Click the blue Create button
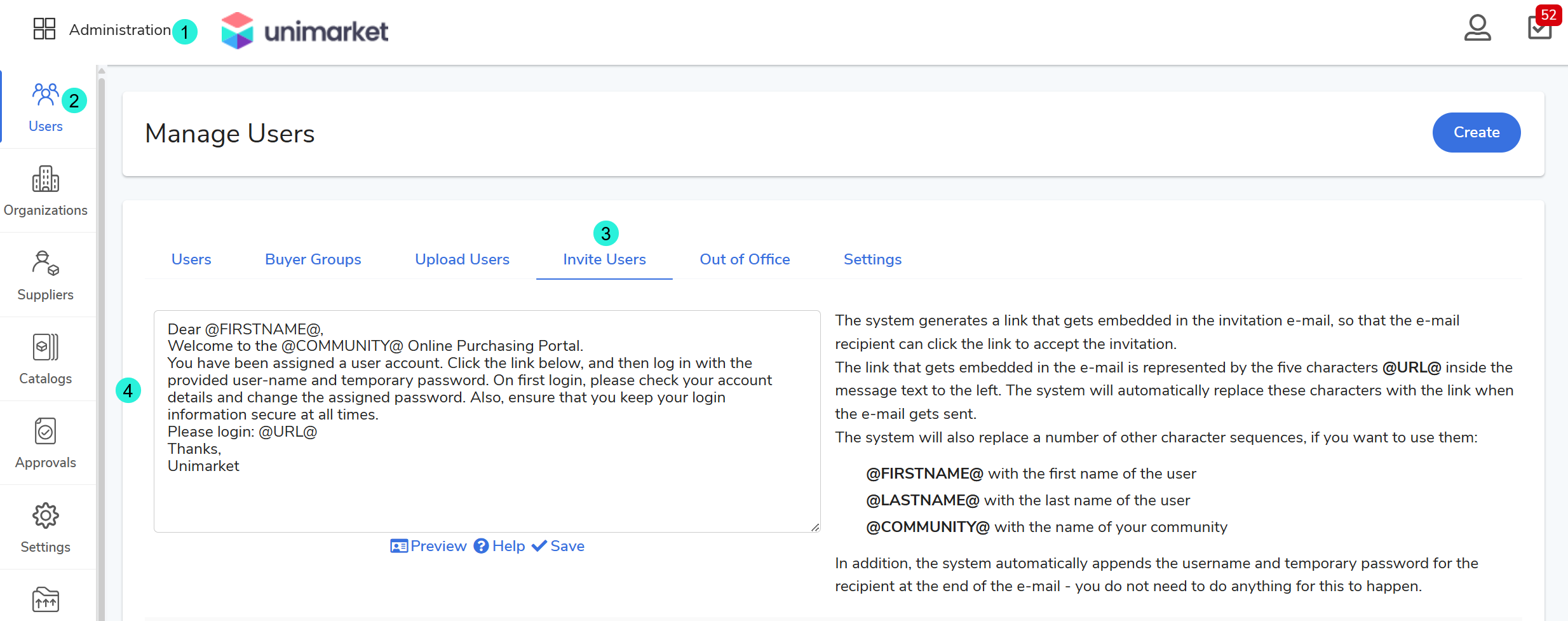 click(1476, 132)
